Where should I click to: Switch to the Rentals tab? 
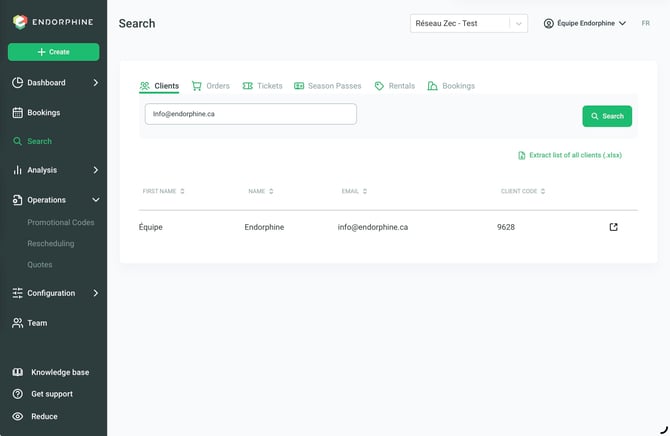pos(394,86)
